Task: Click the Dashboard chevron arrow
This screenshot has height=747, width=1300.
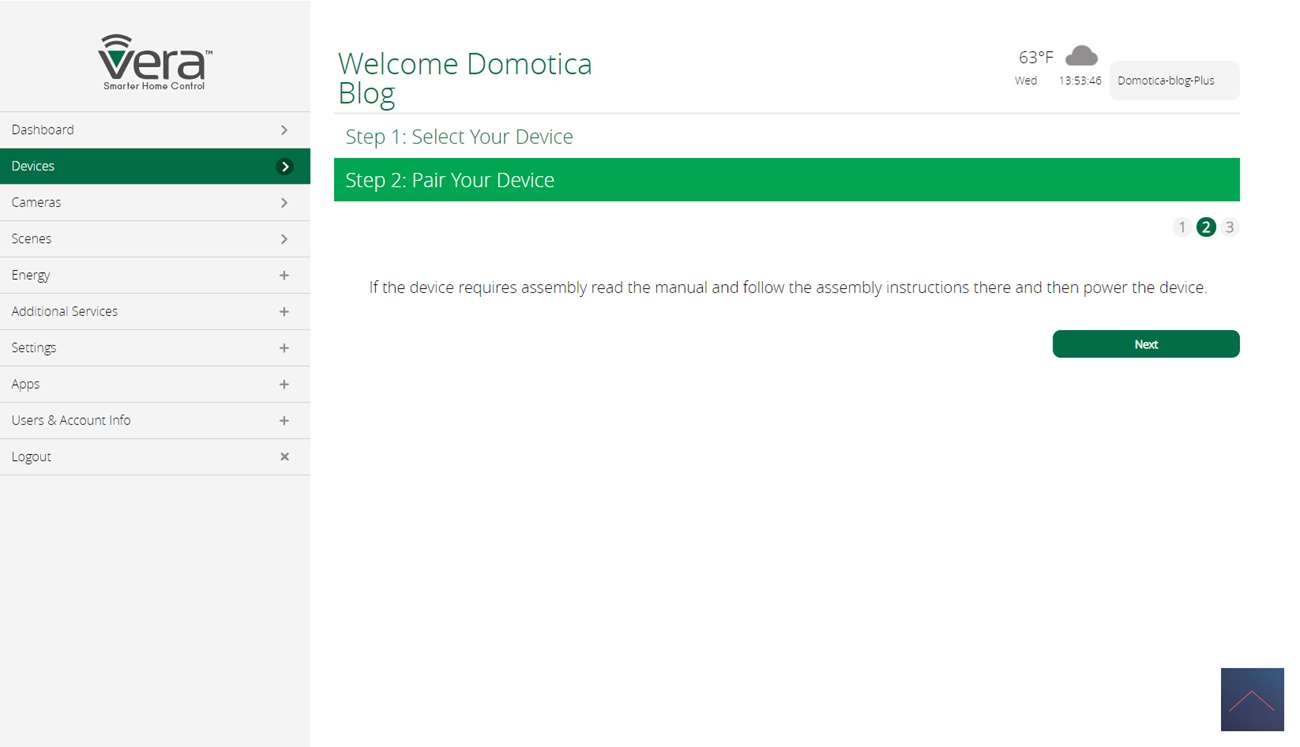Action: point(284,130)
